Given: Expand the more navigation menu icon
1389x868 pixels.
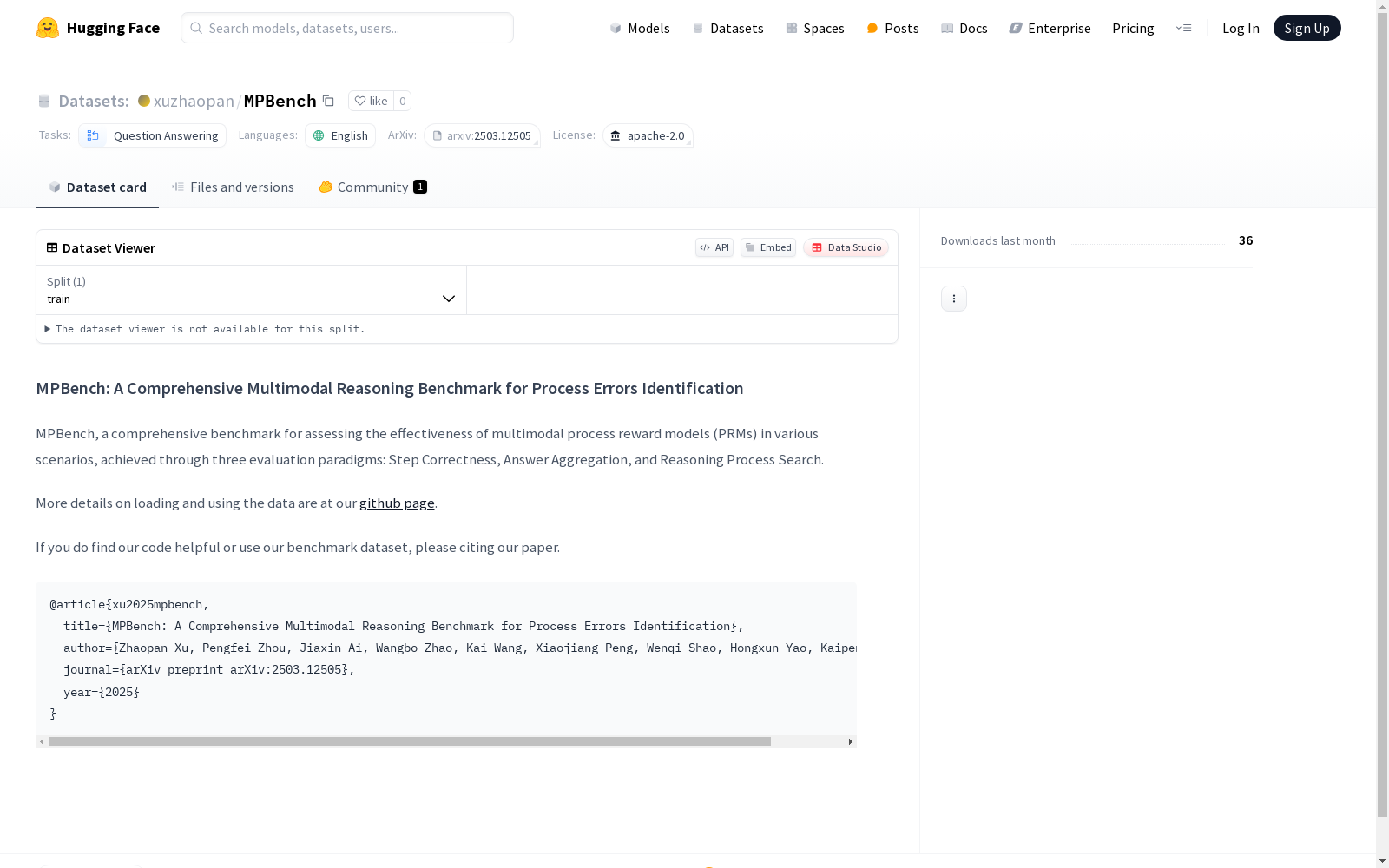Looking at the screenshot, I should click(x=1183, y=28).
